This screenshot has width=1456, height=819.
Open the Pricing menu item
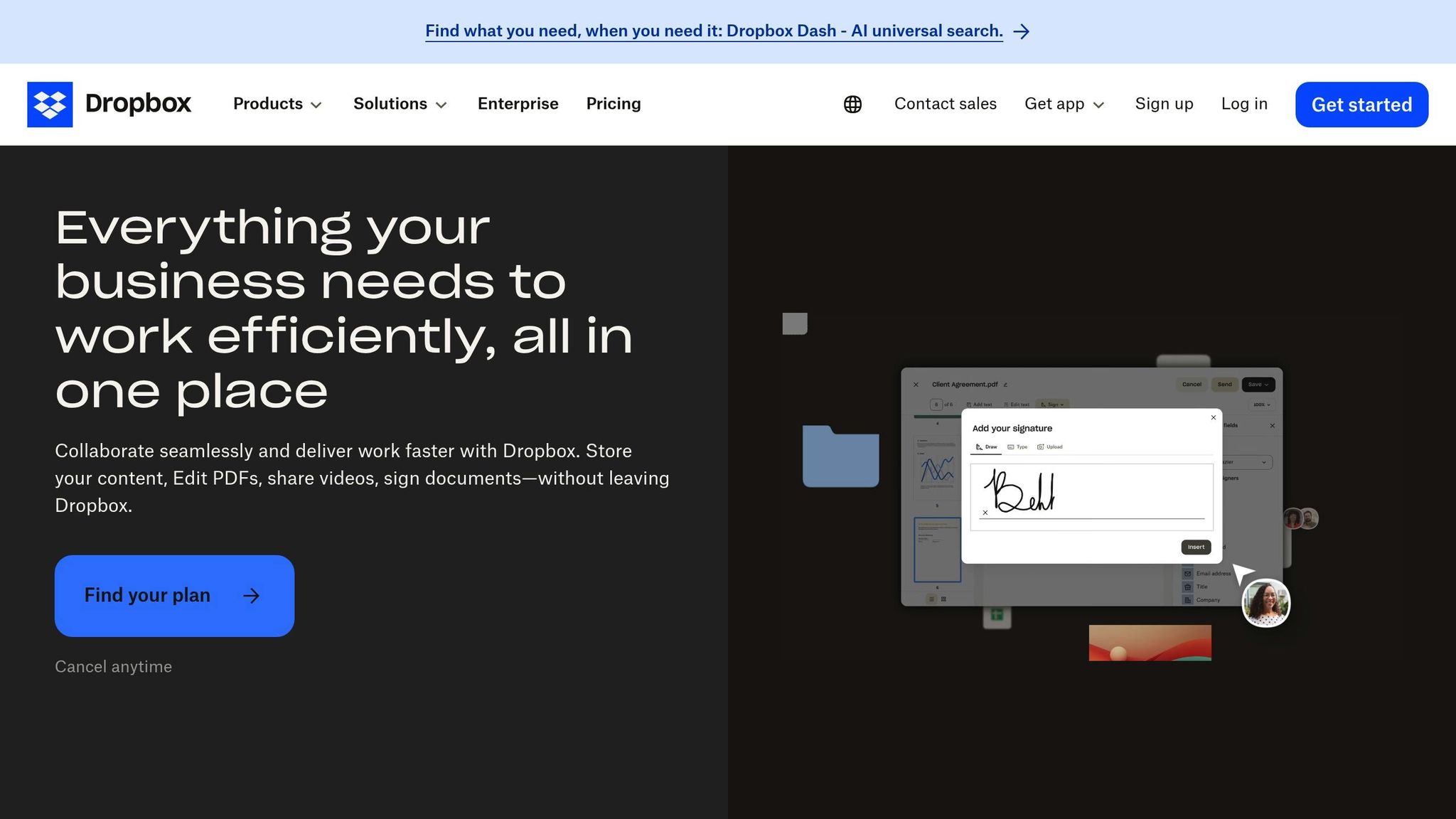[613, 104]
